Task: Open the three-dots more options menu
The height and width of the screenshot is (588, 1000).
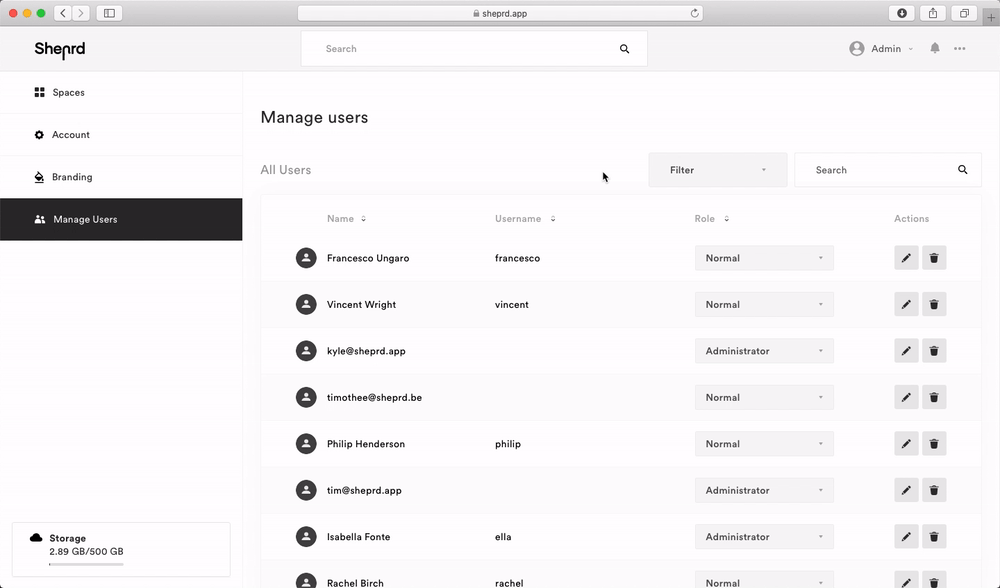Action: (x=960, y=48)
